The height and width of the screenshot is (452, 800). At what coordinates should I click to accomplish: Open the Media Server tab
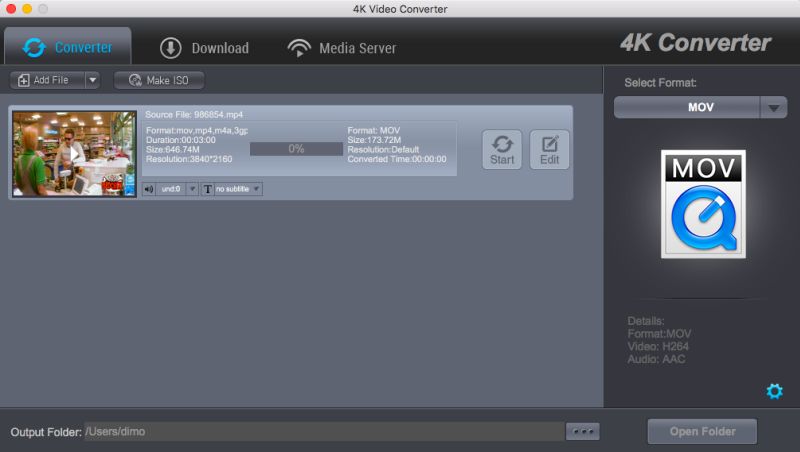click(x=341, y=48)
